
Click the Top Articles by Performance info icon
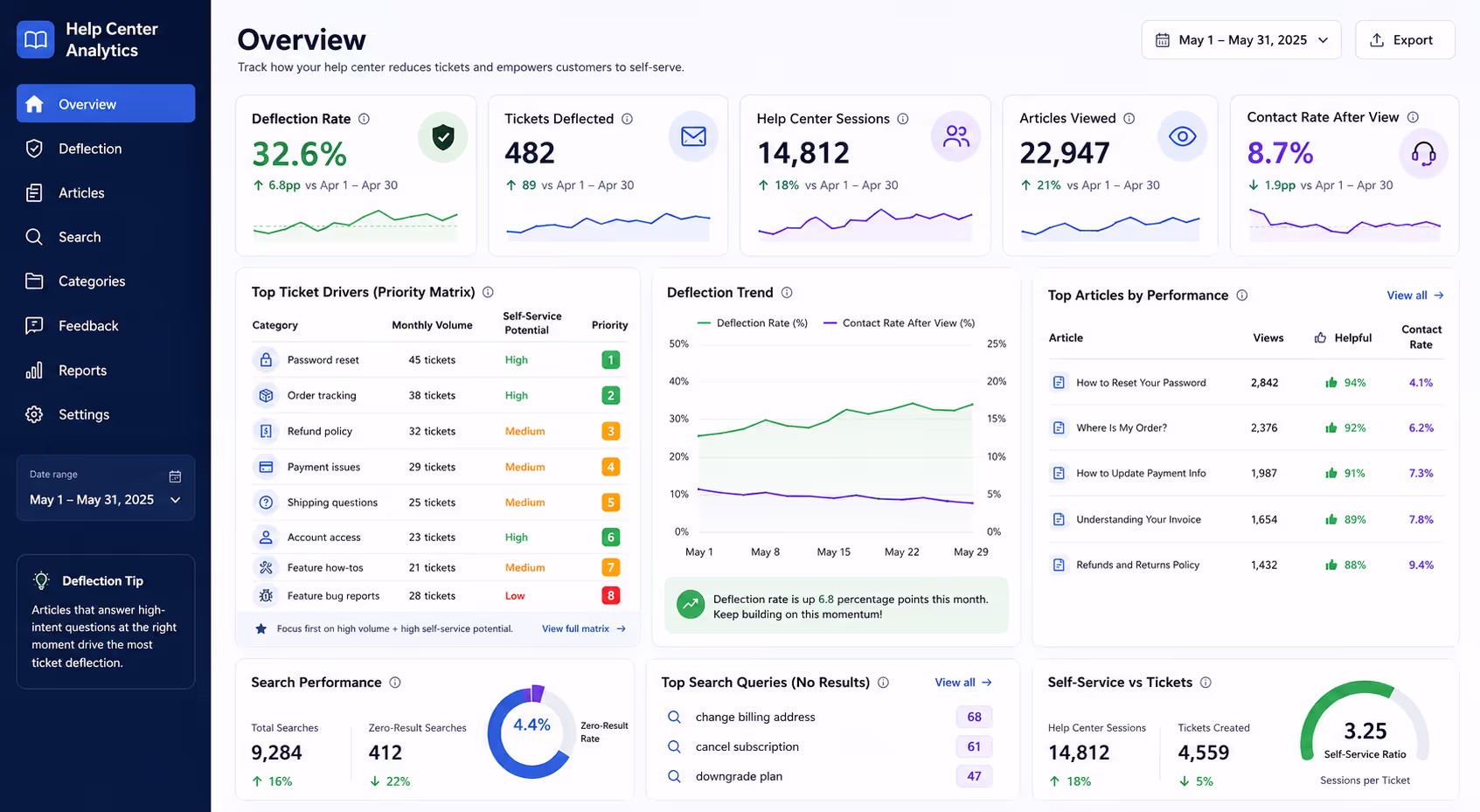coord(1242,295)
